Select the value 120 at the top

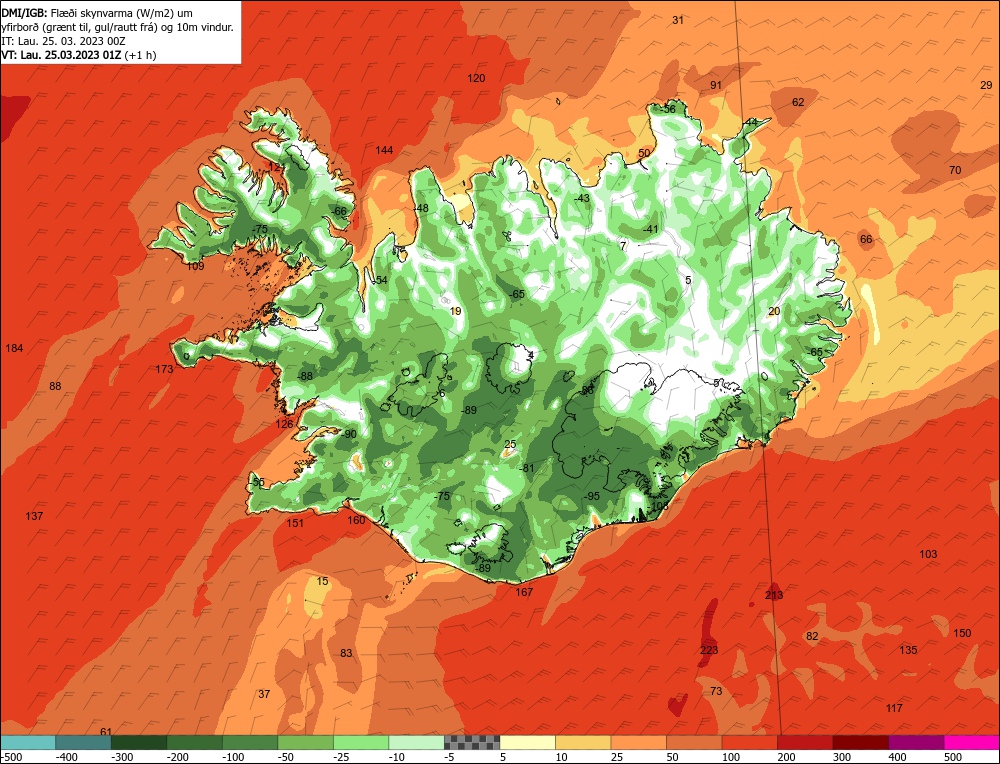click(476, 78)
